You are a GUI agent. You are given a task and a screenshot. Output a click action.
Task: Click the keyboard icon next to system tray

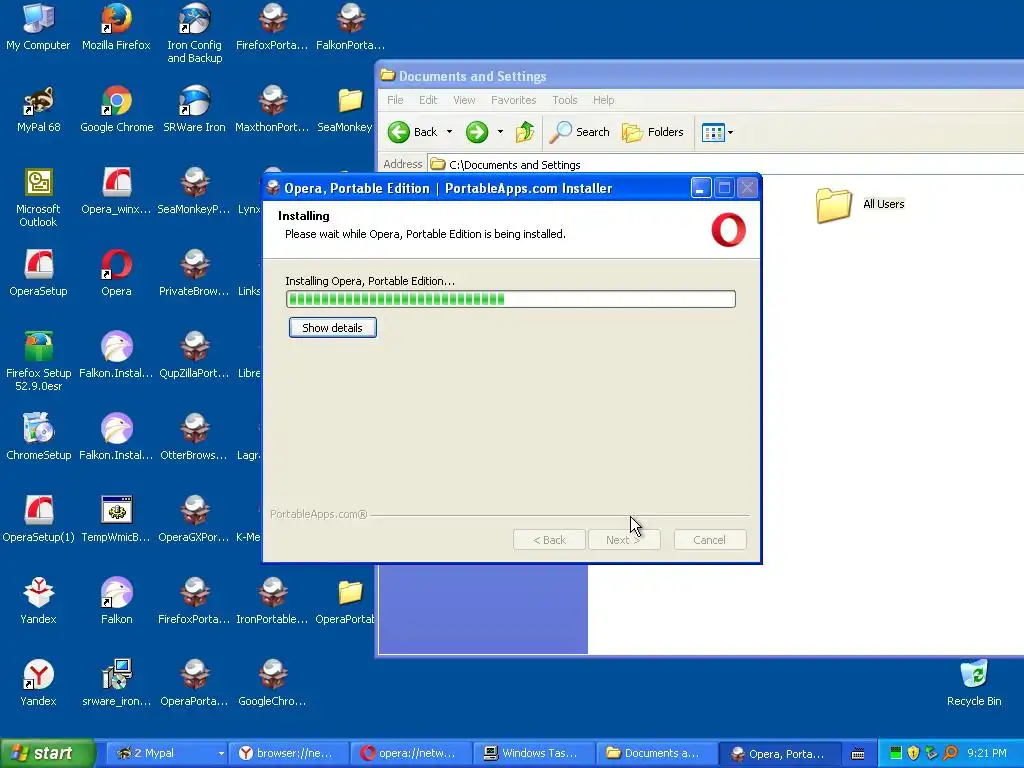(858, 754)
